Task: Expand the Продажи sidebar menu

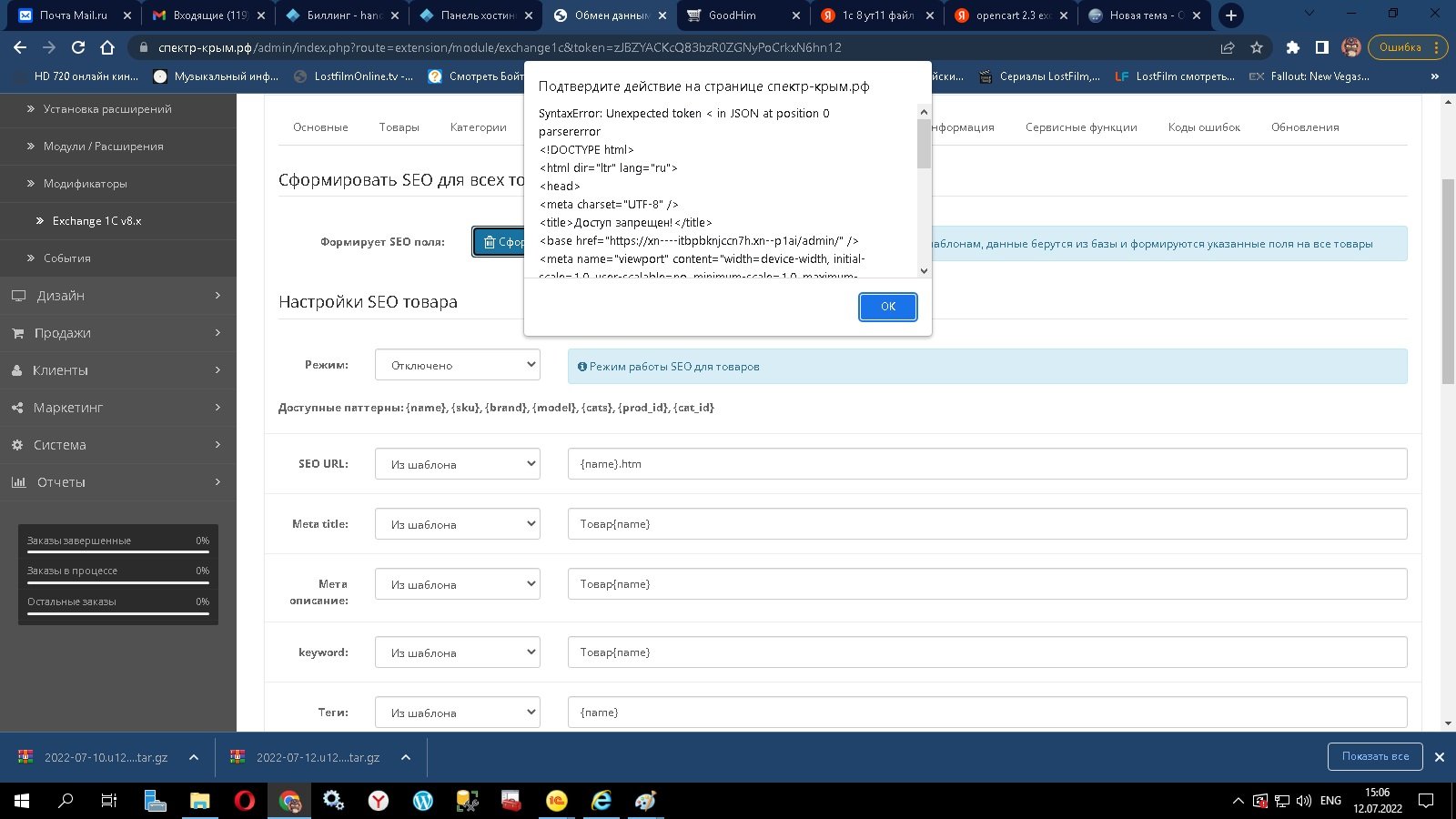Action: click(x=117, y=333)
